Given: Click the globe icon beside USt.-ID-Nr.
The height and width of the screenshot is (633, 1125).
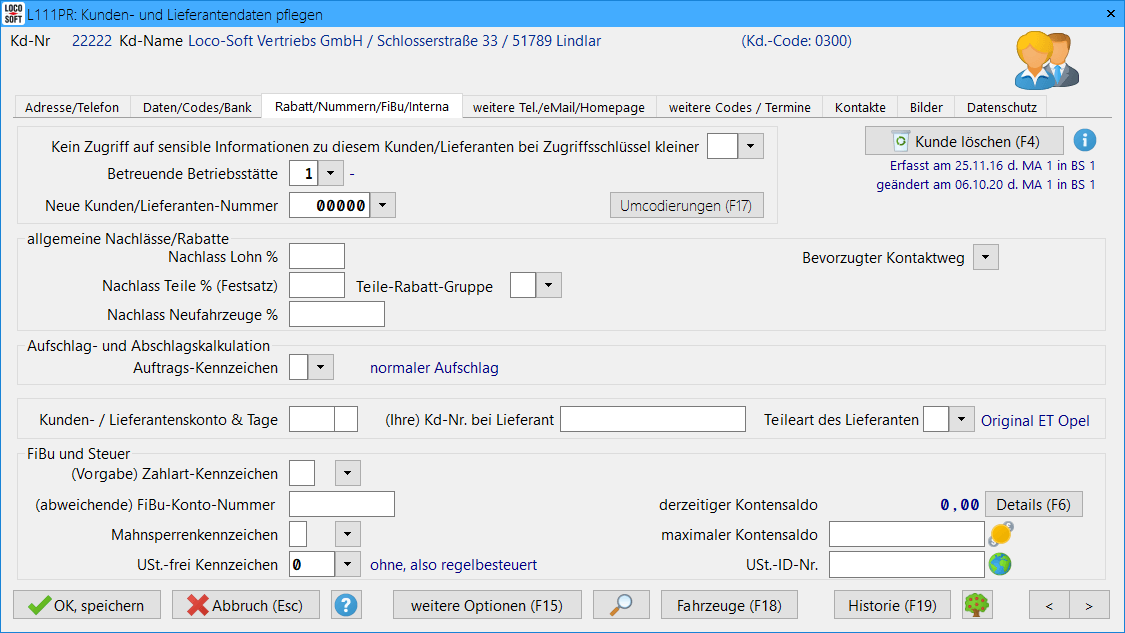Looking at the screenshot, I should pos(1000,565).
